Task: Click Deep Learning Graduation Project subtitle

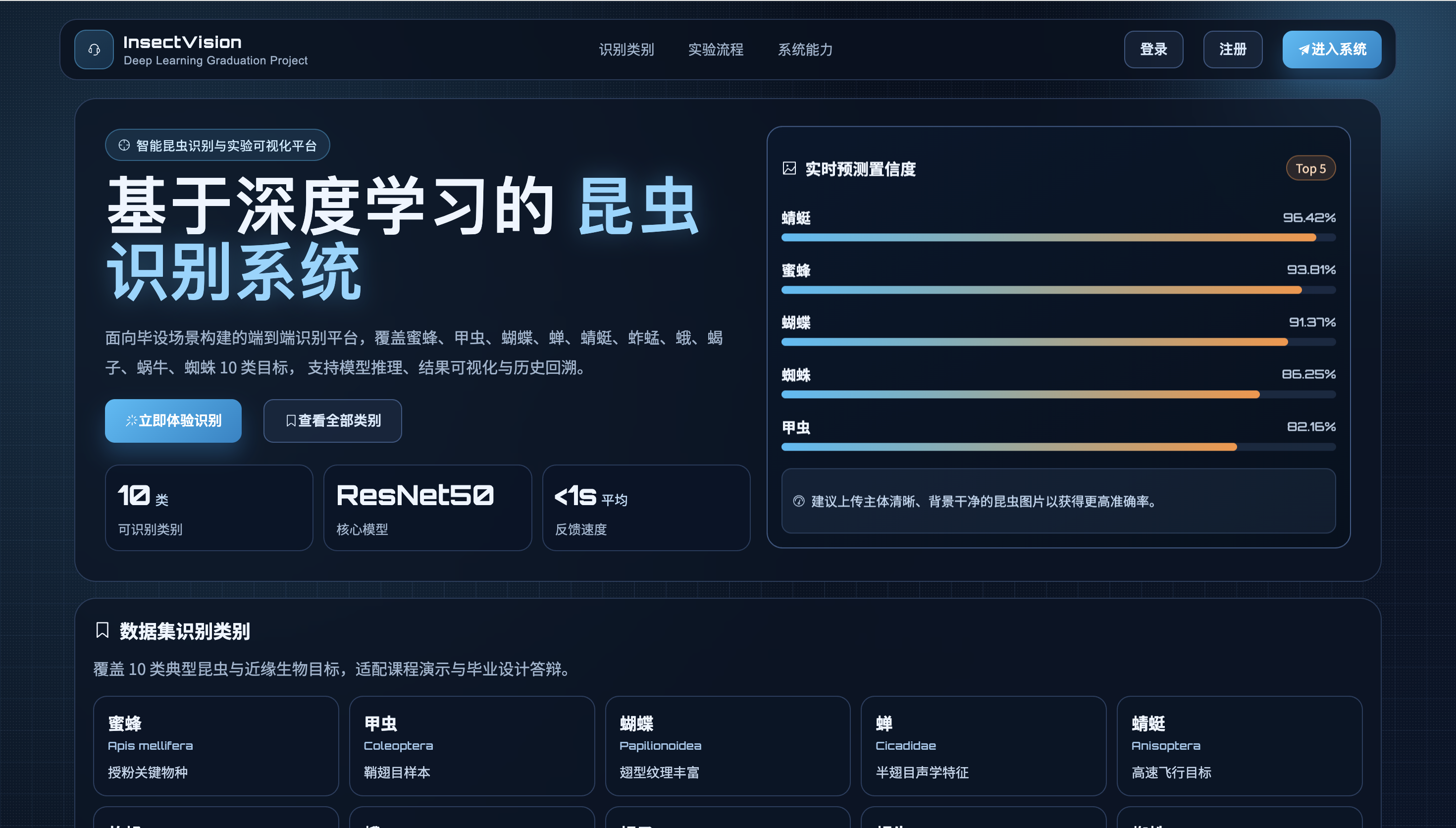Action: 215,60
